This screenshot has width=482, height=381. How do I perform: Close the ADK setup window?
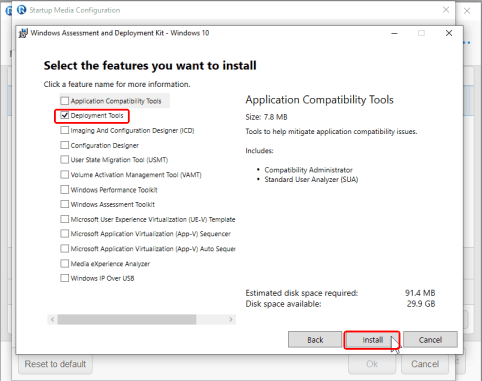point(449,33)
